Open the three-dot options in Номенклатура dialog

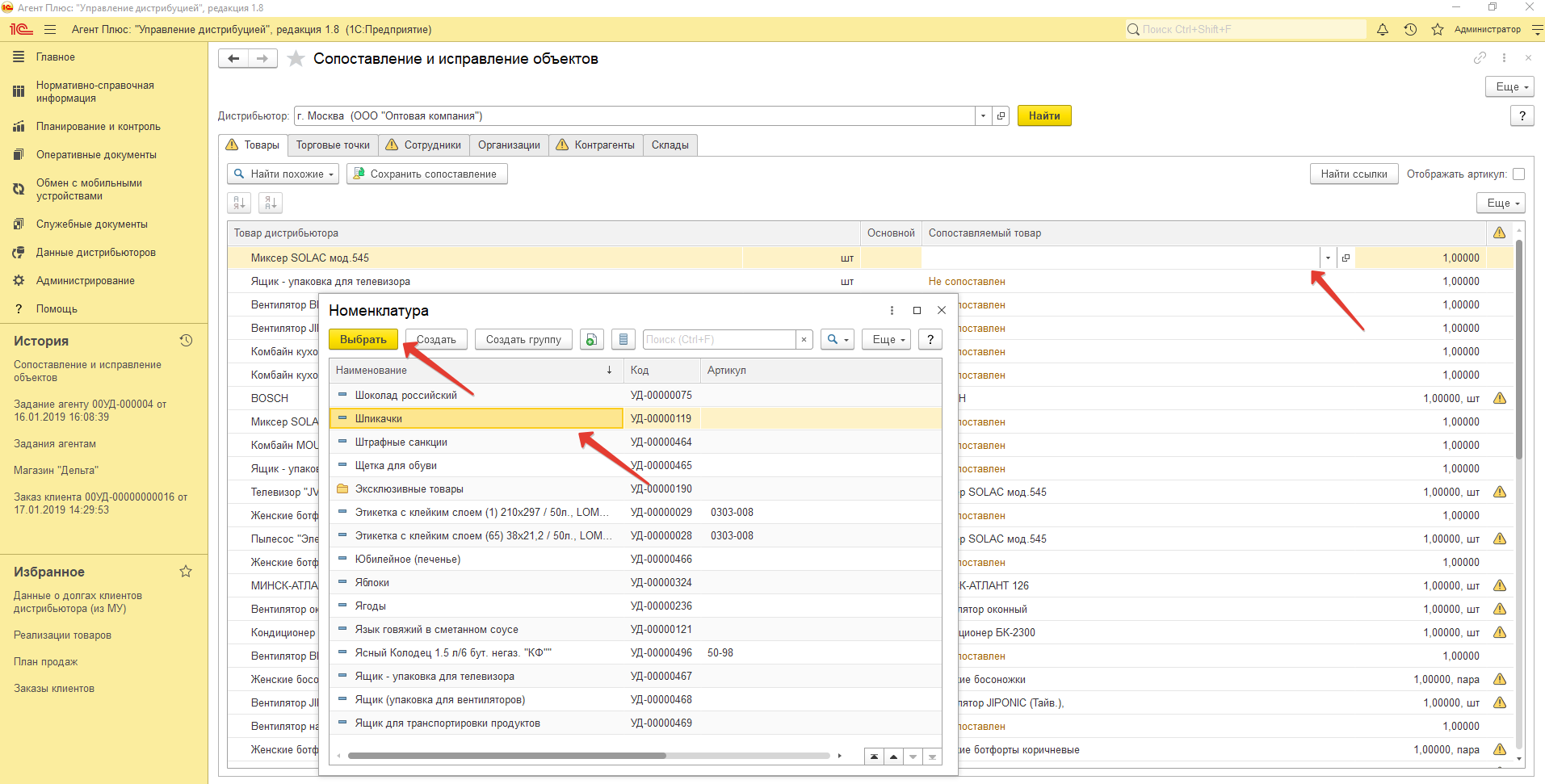click(x=892, y=310)
